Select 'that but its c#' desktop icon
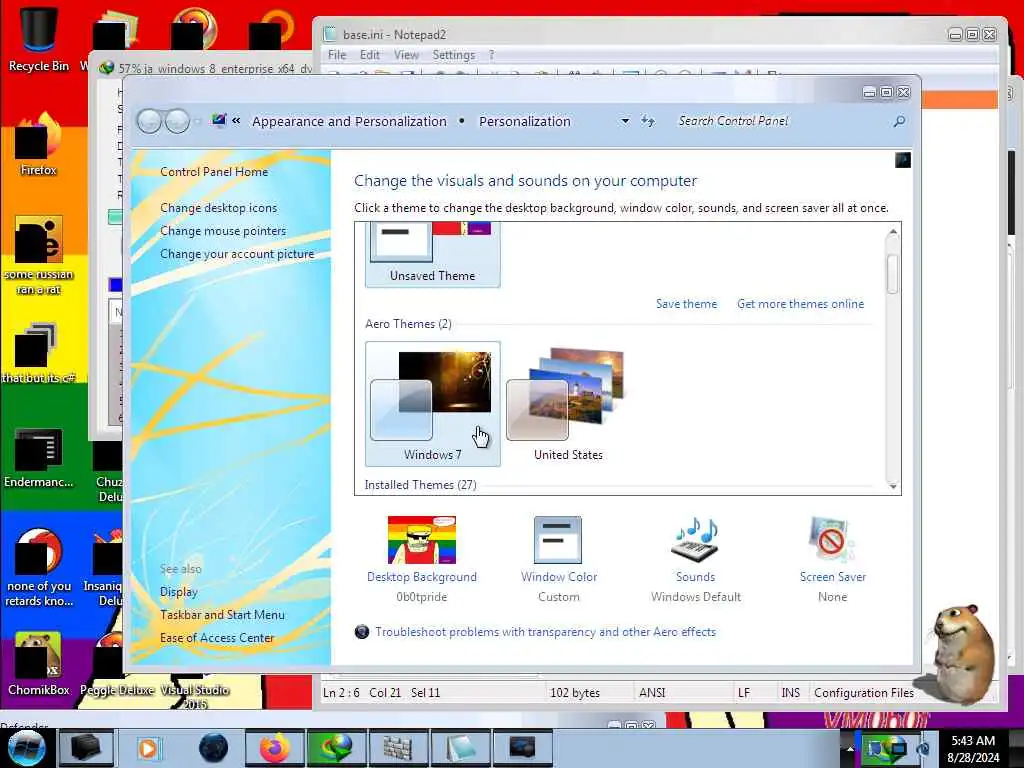This screenshot has height=768, width=1024. (39, 353)
